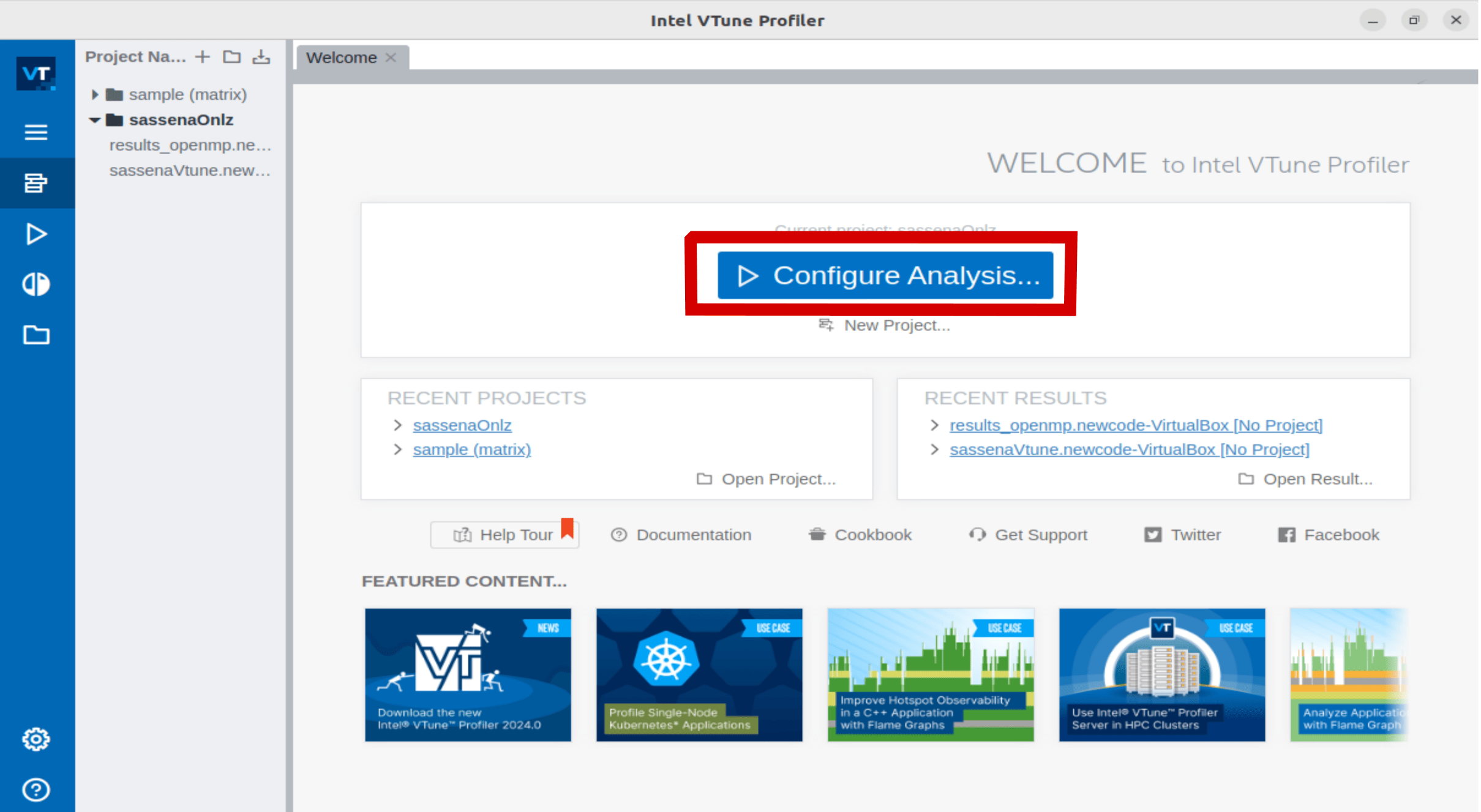Click the Help question mark icon
The image size is (1481, 812).
click(36, 789)
